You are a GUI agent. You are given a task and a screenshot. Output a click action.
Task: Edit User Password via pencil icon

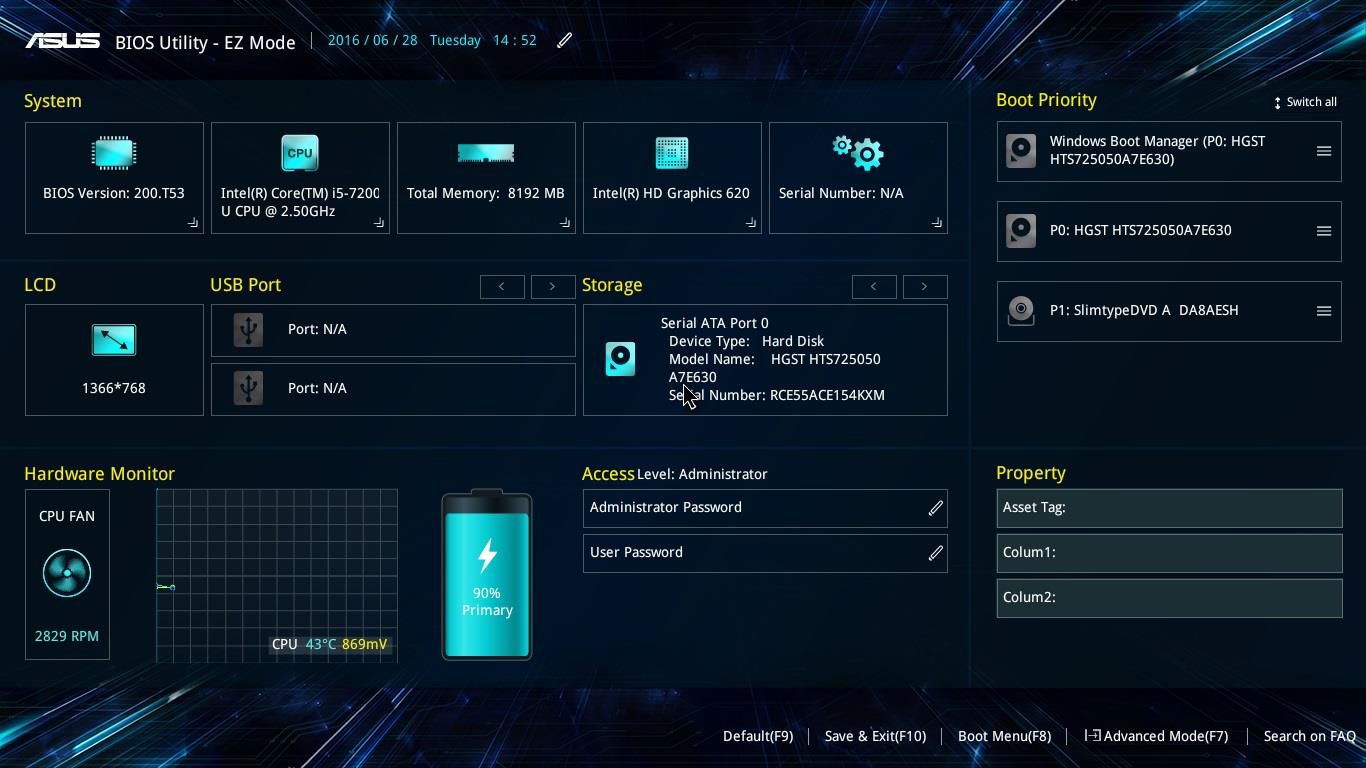[936, 553]
